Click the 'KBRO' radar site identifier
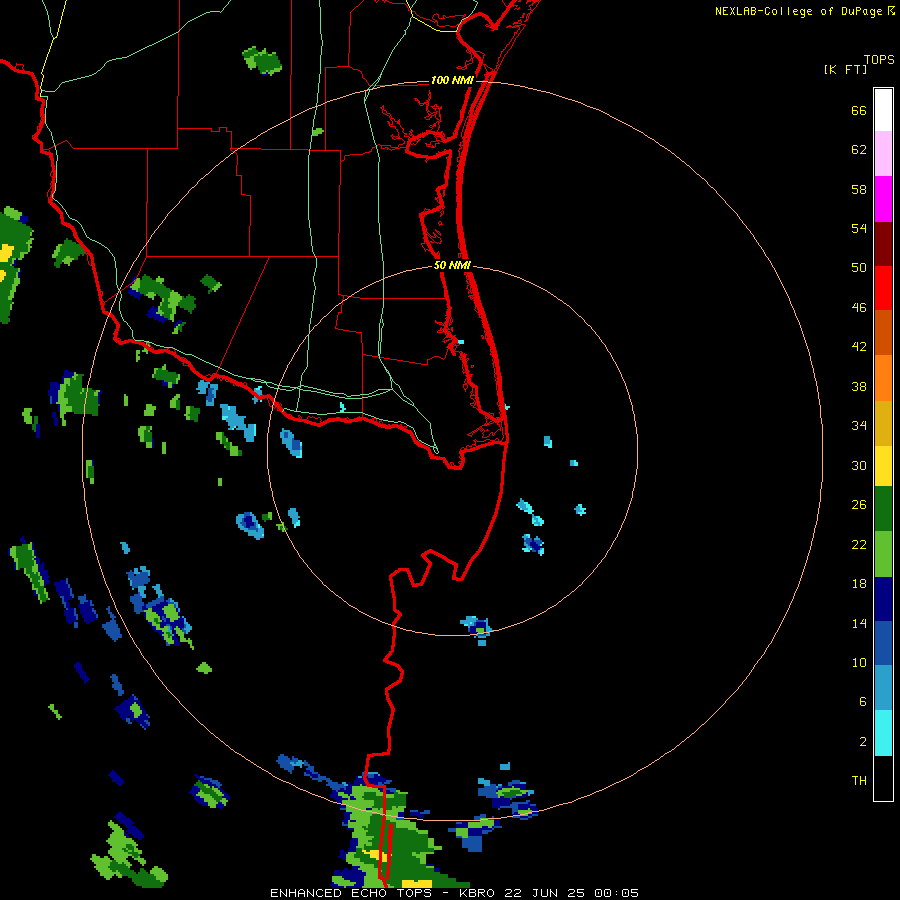Image resolution: width=900 pixels, height=900 pixels. coord(479,893)
